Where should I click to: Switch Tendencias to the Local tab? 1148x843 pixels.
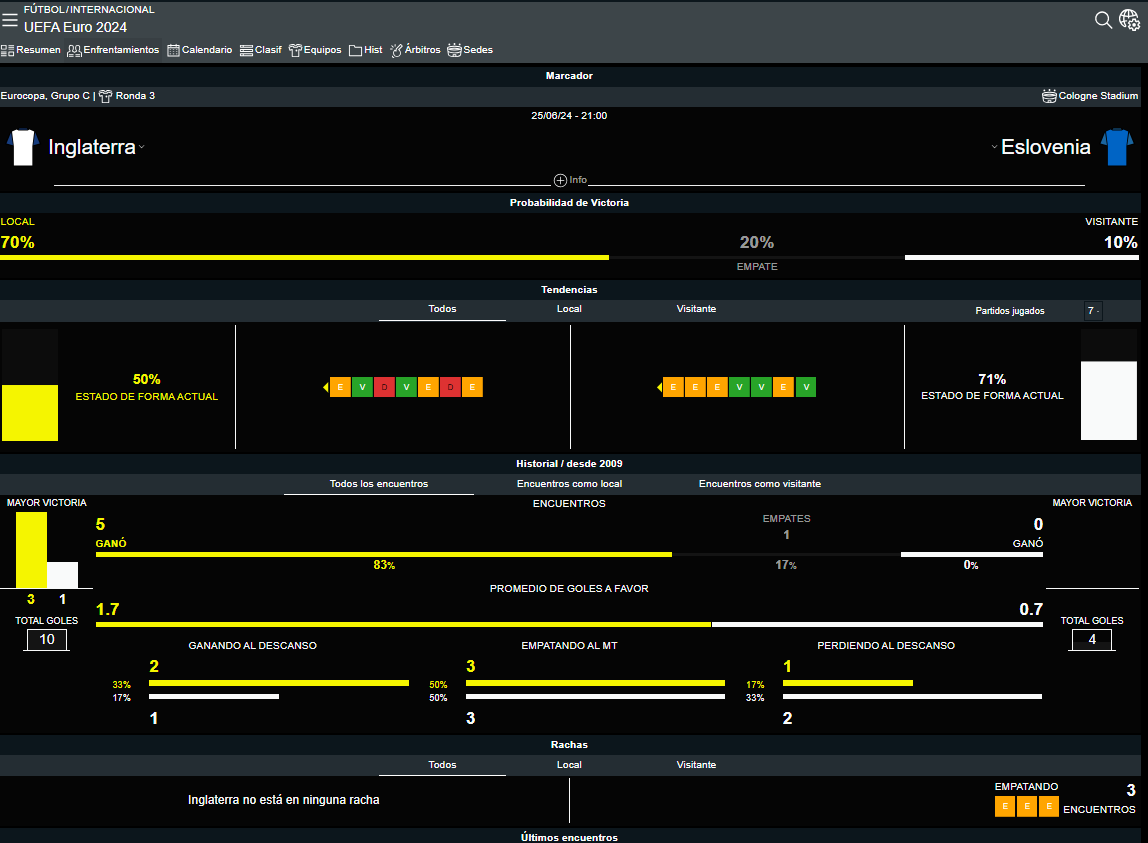pyautogui.click(x=569, y=309)
